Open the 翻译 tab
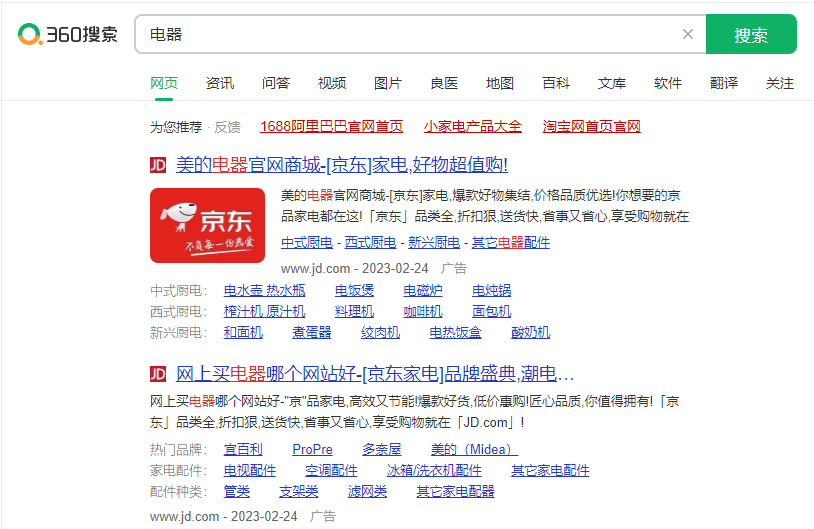The width and height of the screenshot is (814, 529). [724, 83]
